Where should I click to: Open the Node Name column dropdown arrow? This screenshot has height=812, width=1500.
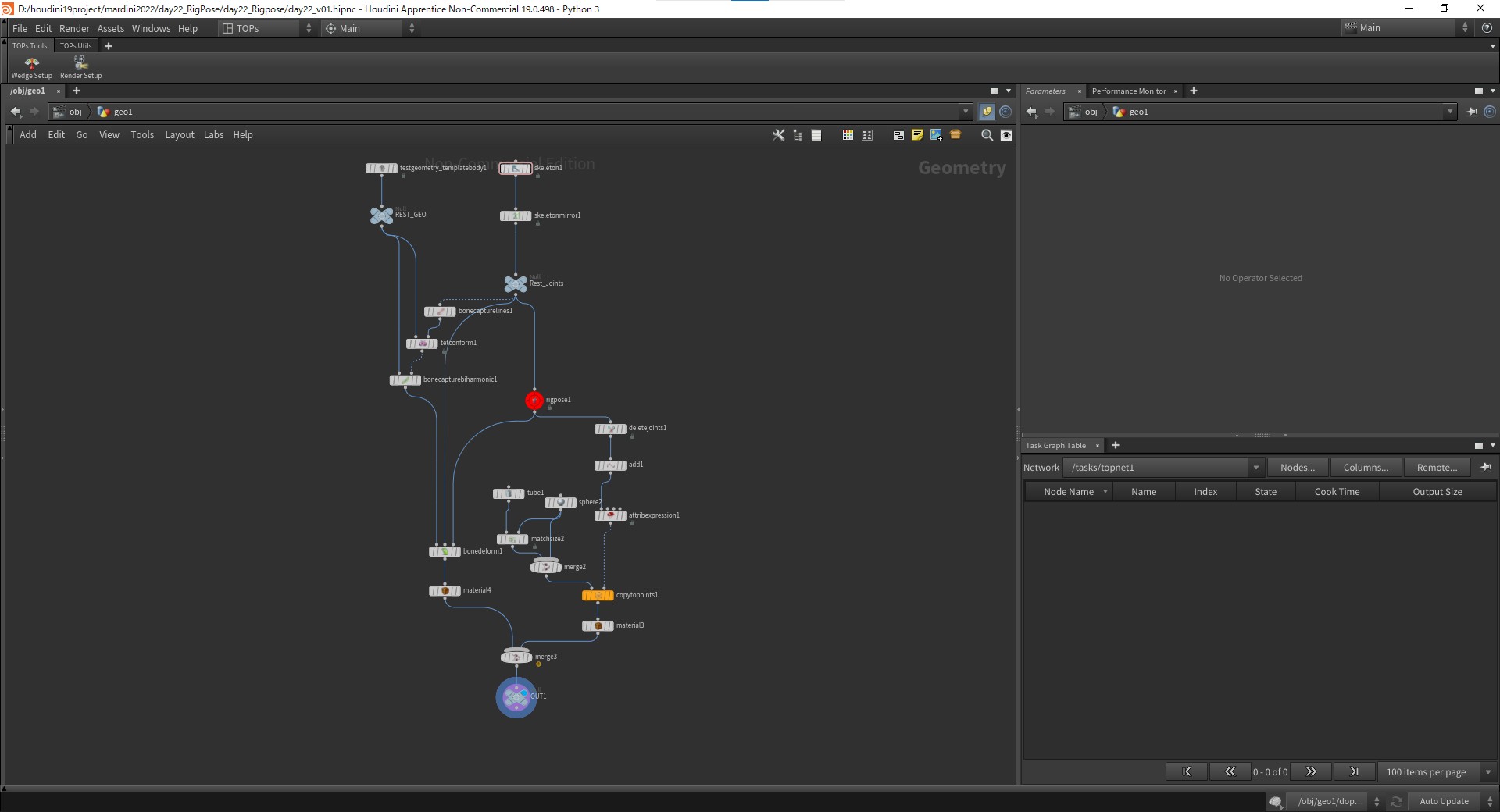coord(1105,492)
